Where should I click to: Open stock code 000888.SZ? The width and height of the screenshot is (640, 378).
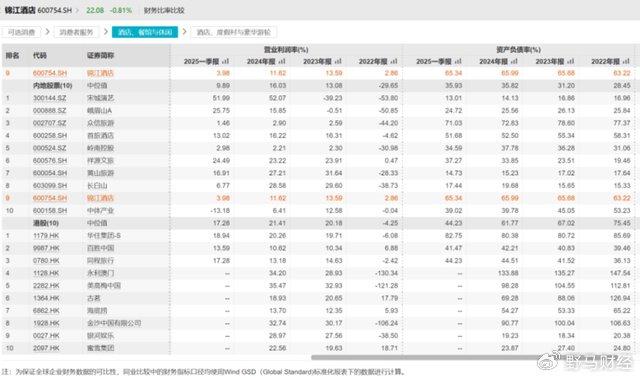pyautogui.click(x=49, y=111)
